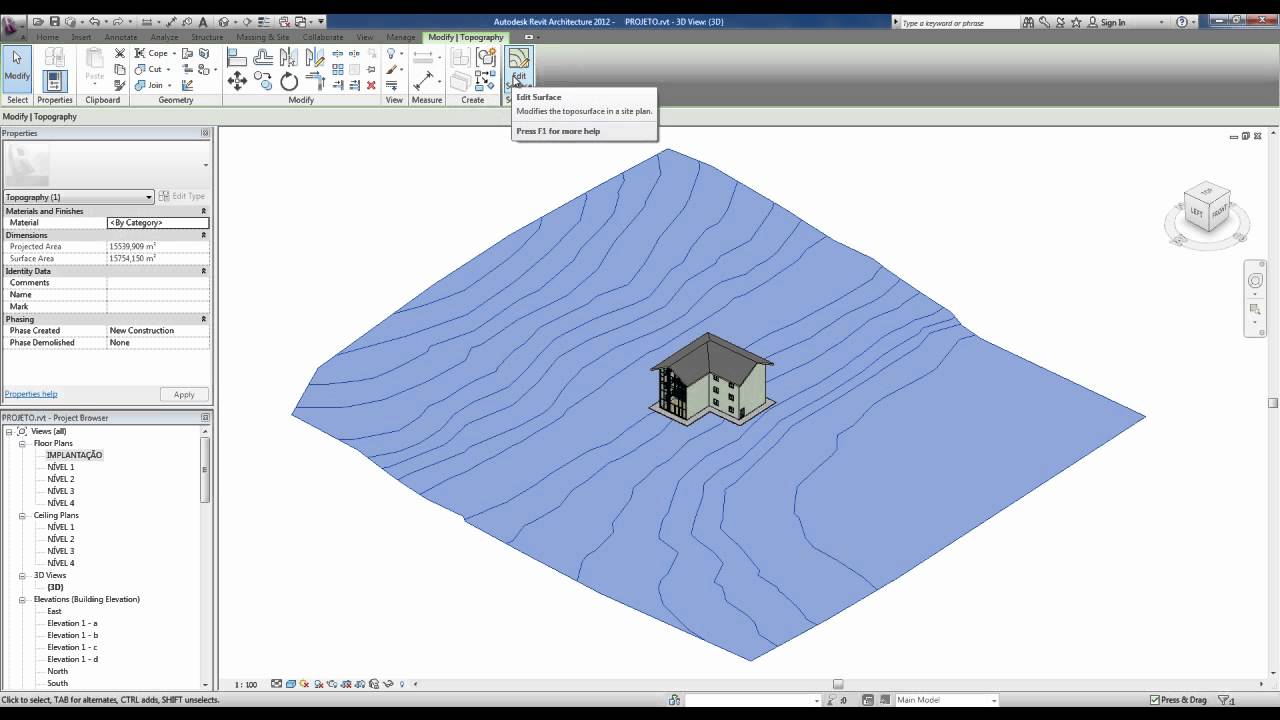This screenshot has width=1280, height=720.
Task: Click the horizontal view scrollbar thumb
Action: click(x=838, y=685)
